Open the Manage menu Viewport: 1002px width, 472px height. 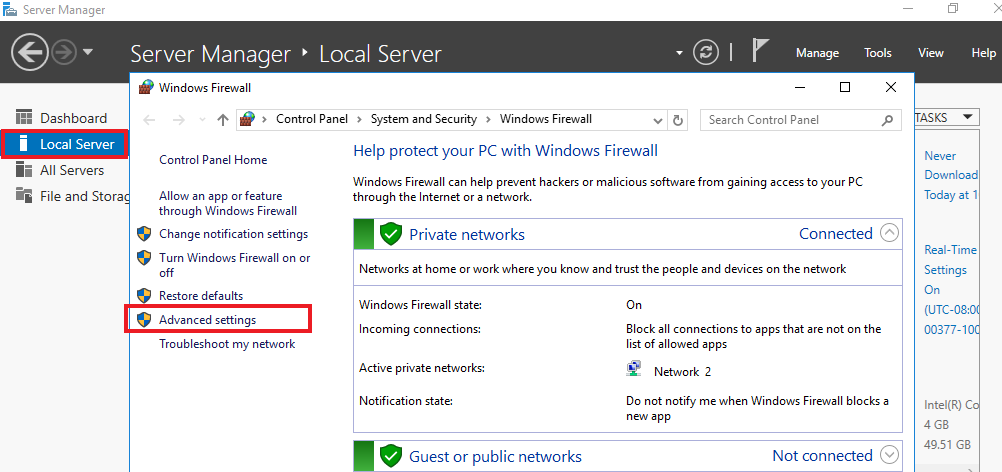[817, 53]
